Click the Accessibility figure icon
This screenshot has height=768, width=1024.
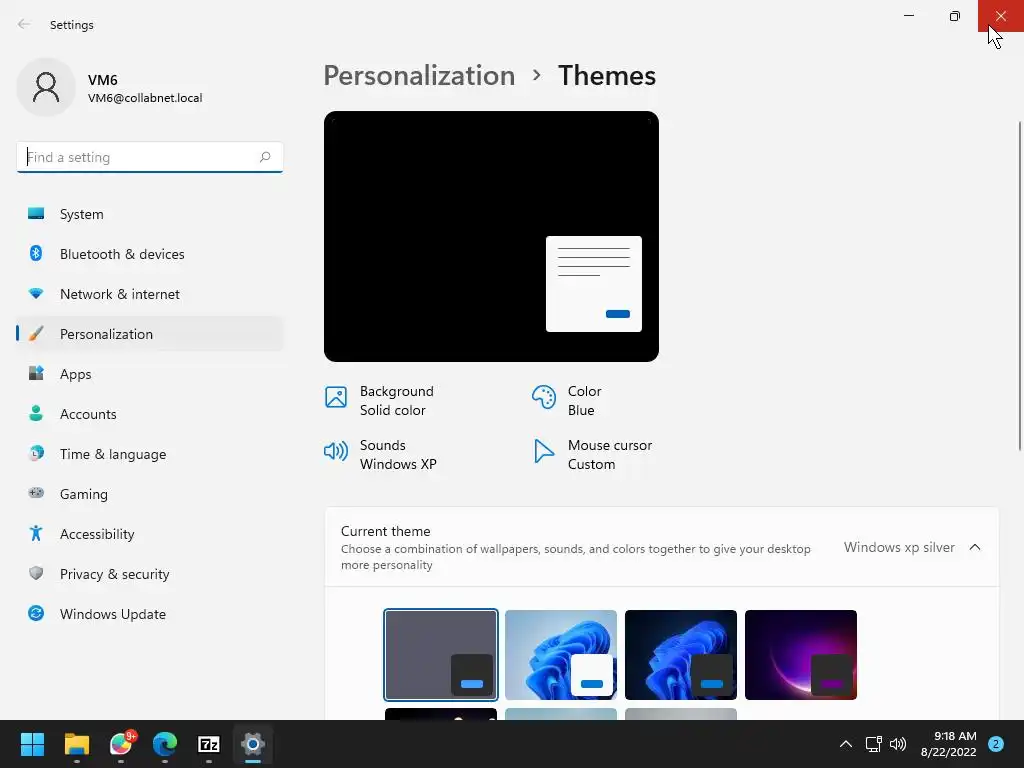36,534
